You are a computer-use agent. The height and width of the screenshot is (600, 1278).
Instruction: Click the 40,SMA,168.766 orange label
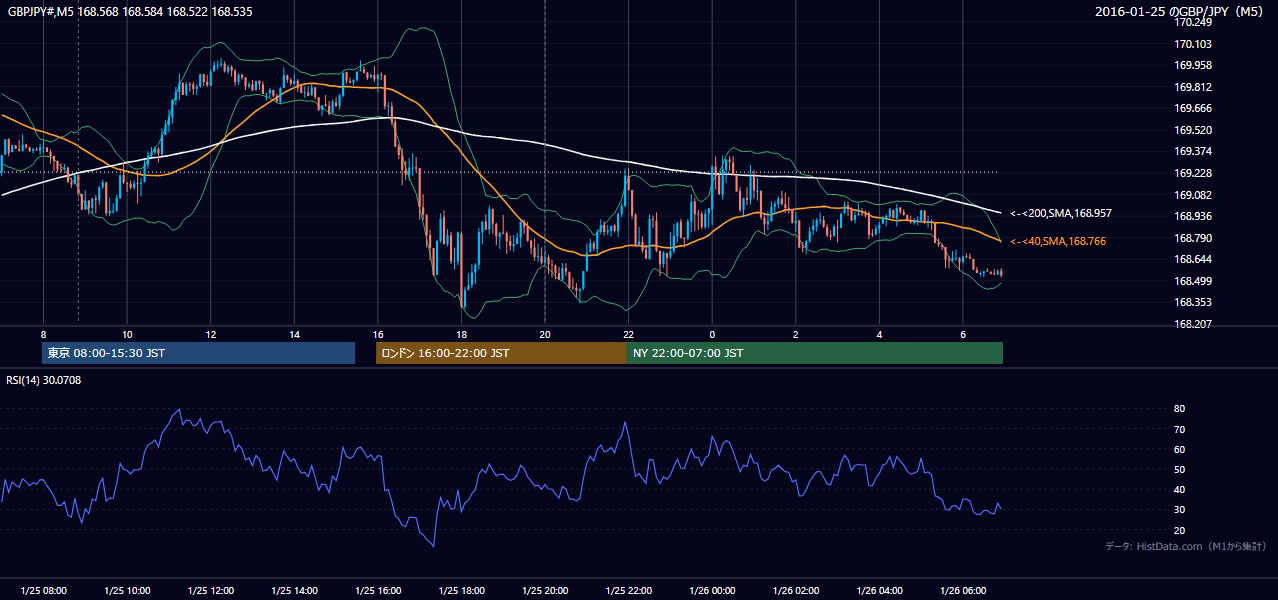tap(1058, 242)
